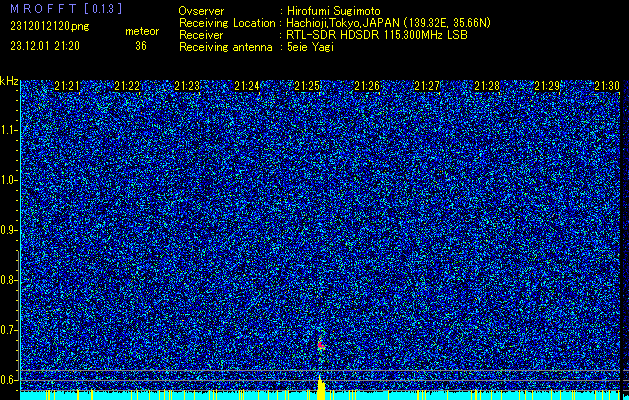Select the filename 2312012120.png
629x400 pixels.
[x=50, y=27]
